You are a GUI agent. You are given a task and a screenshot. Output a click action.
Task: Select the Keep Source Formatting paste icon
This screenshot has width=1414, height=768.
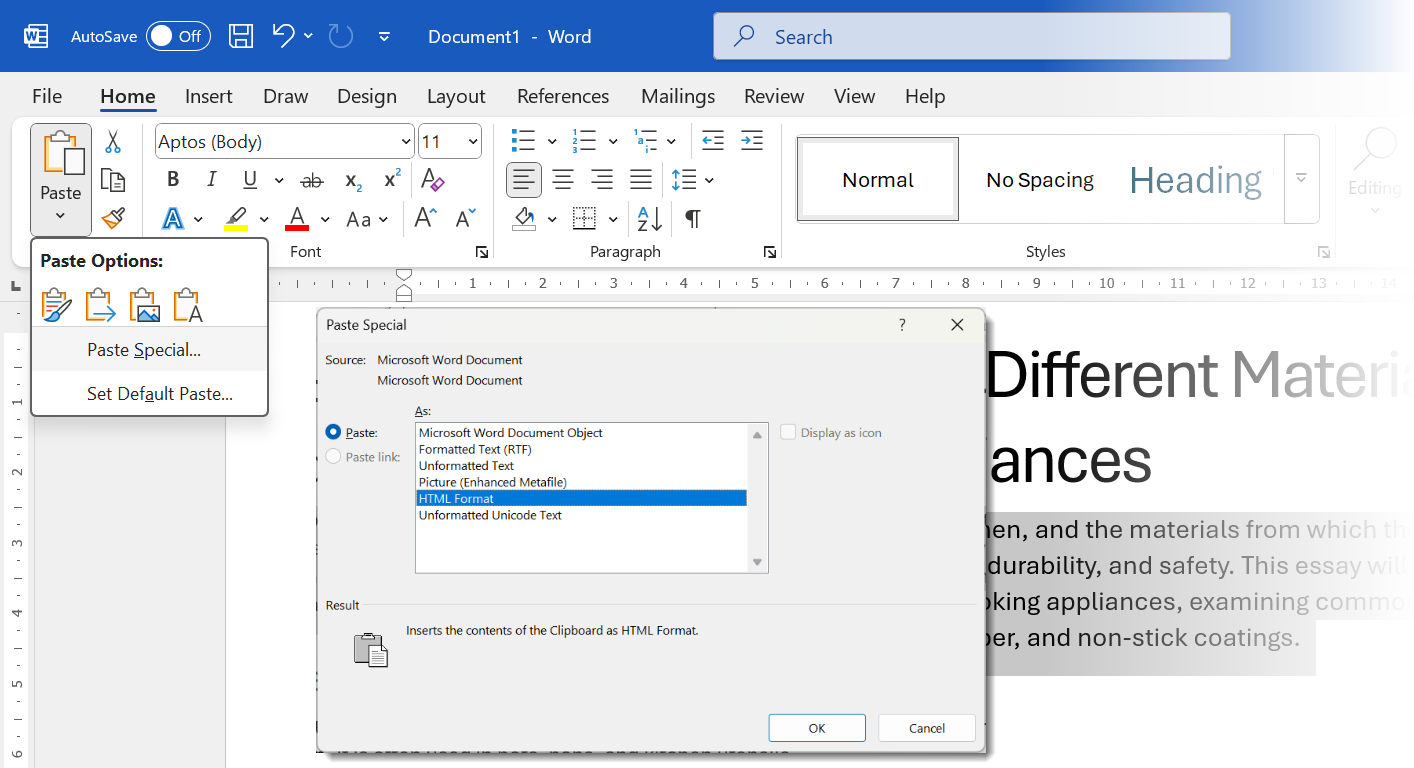tap(57, 304)
